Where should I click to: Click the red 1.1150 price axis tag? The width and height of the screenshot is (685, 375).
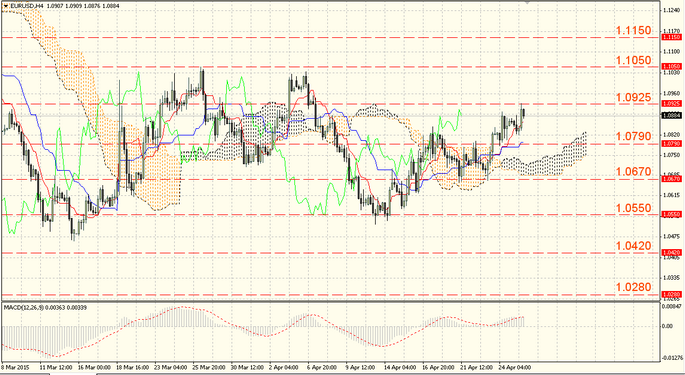671,38
